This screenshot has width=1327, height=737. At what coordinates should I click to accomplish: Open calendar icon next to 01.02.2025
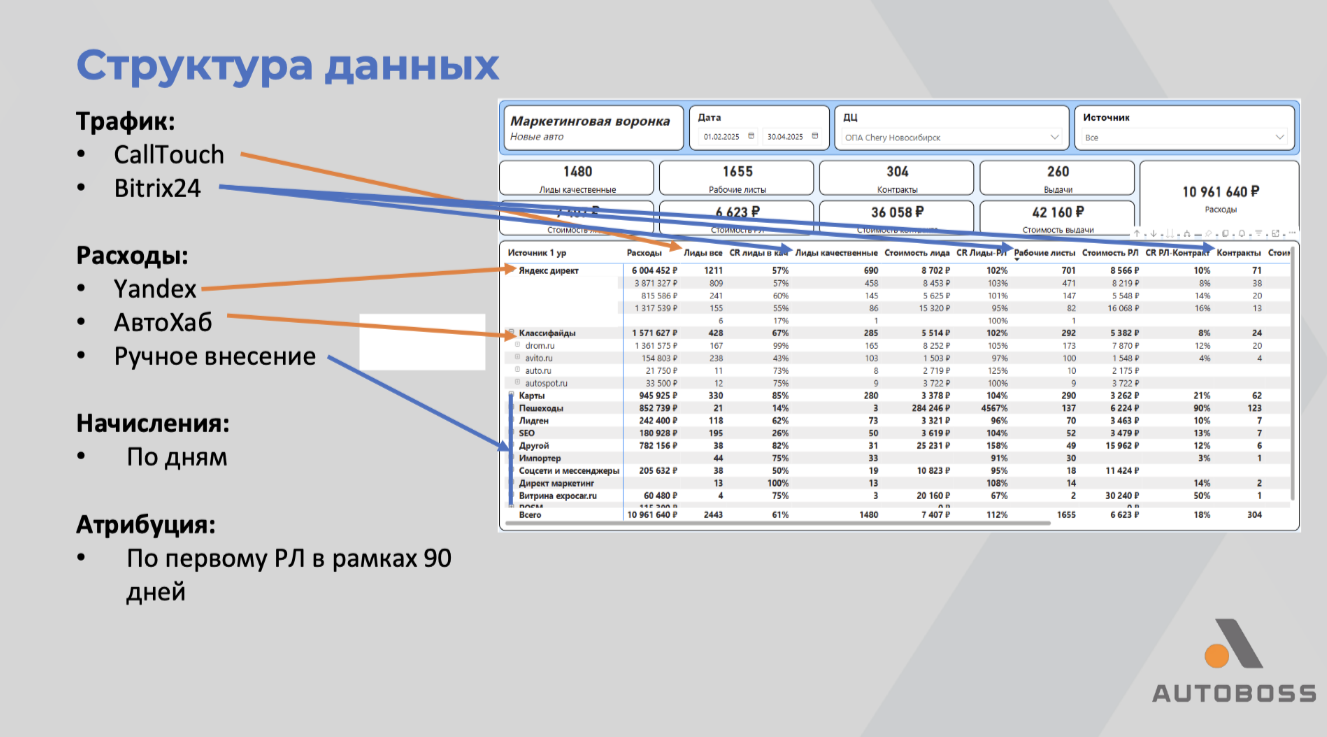751,137
